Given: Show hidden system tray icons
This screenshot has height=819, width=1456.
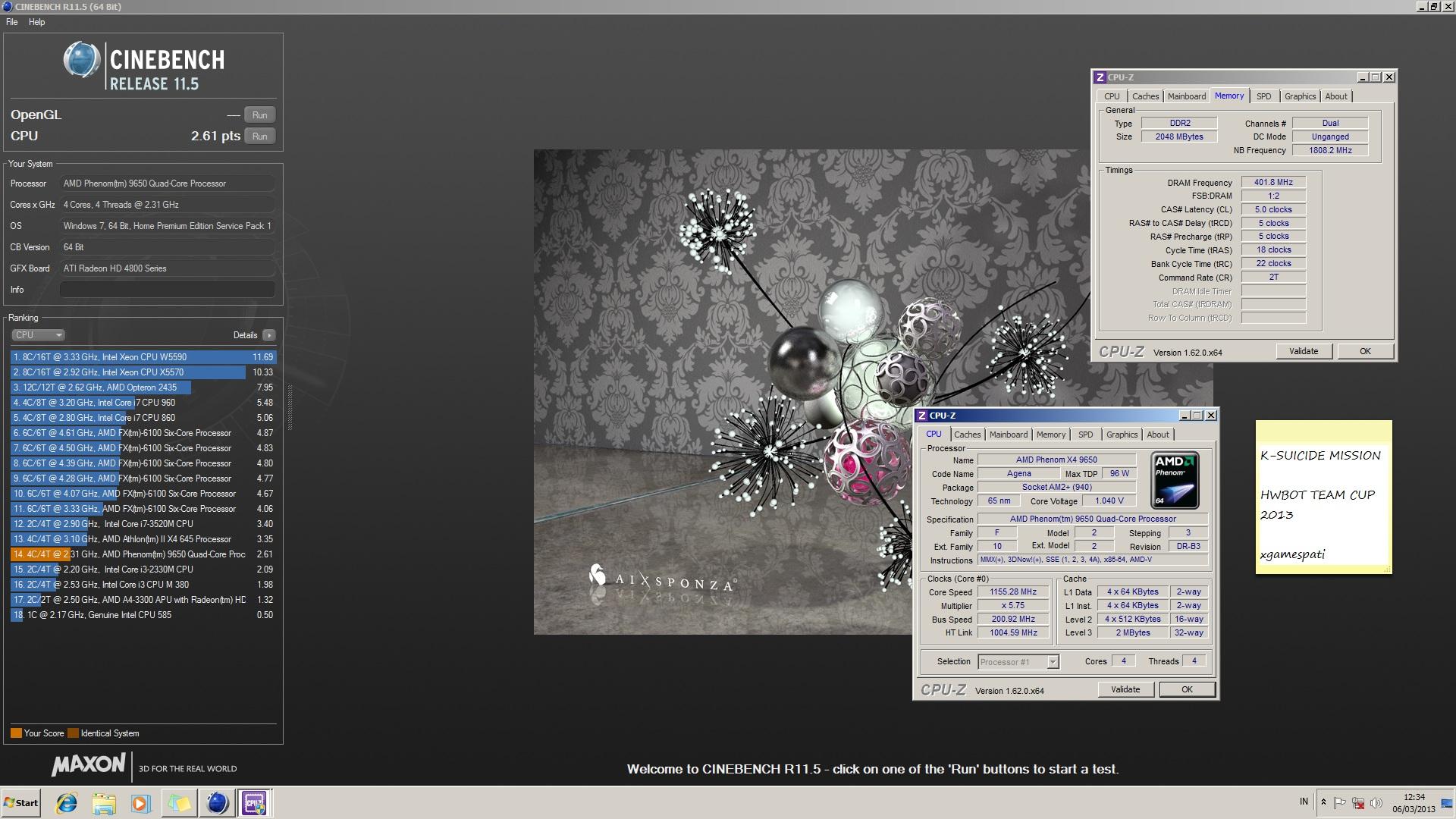Looking at the screenshot, I should [x=1323, y=802].
